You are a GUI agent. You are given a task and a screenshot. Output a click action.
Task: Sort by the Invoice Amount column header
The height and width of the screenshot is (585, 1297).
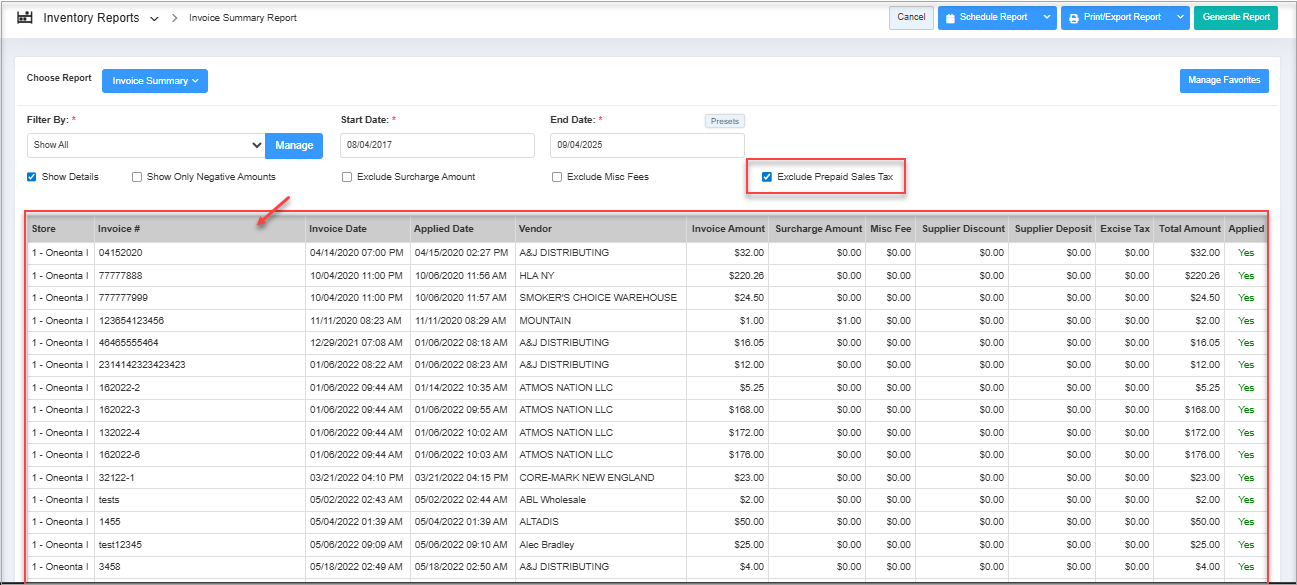[728, 229]
